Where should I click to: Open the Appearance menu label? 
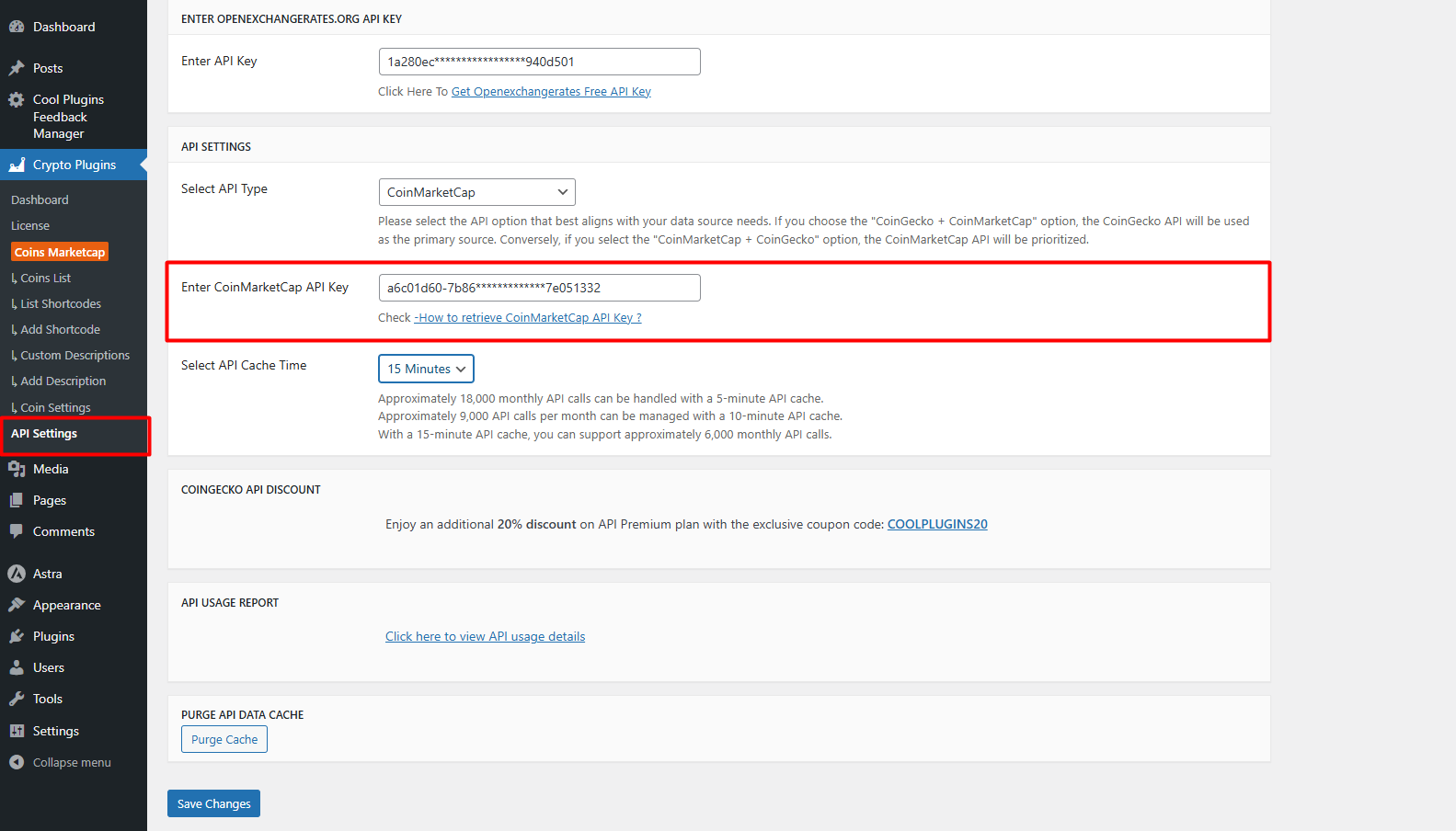67,605
